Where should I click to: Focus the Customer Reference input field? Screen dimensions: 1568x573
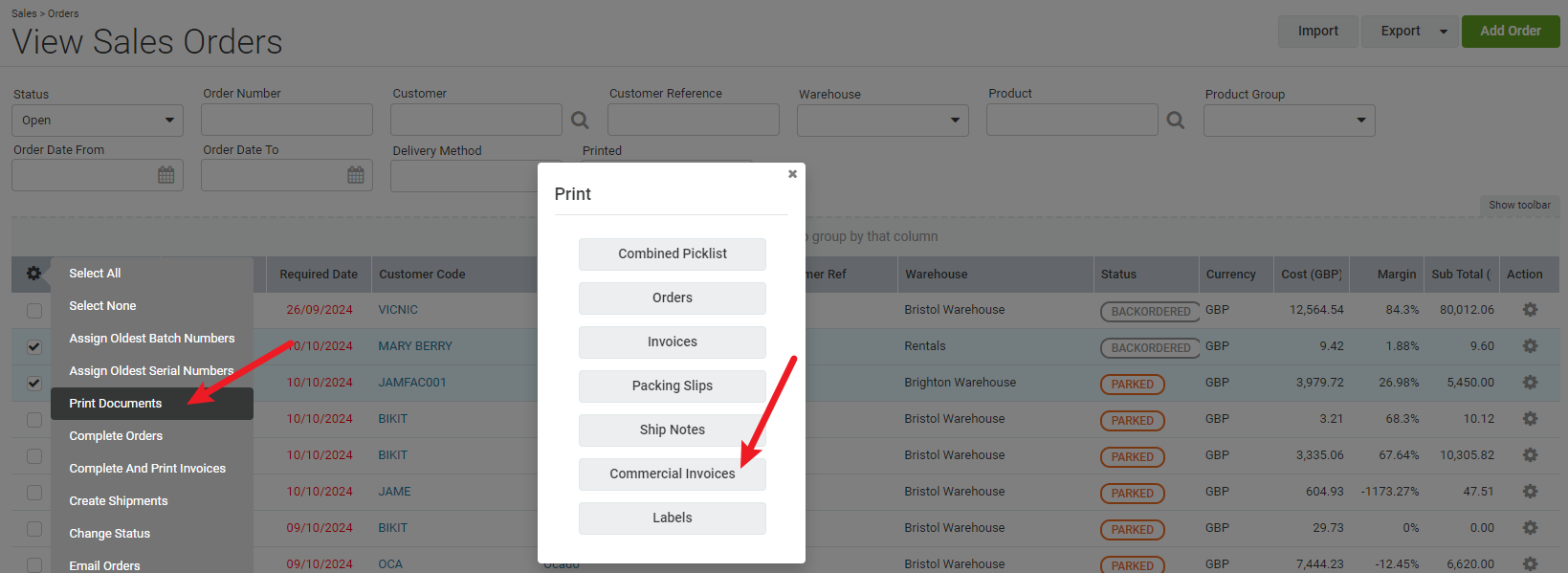coord(694,120)
